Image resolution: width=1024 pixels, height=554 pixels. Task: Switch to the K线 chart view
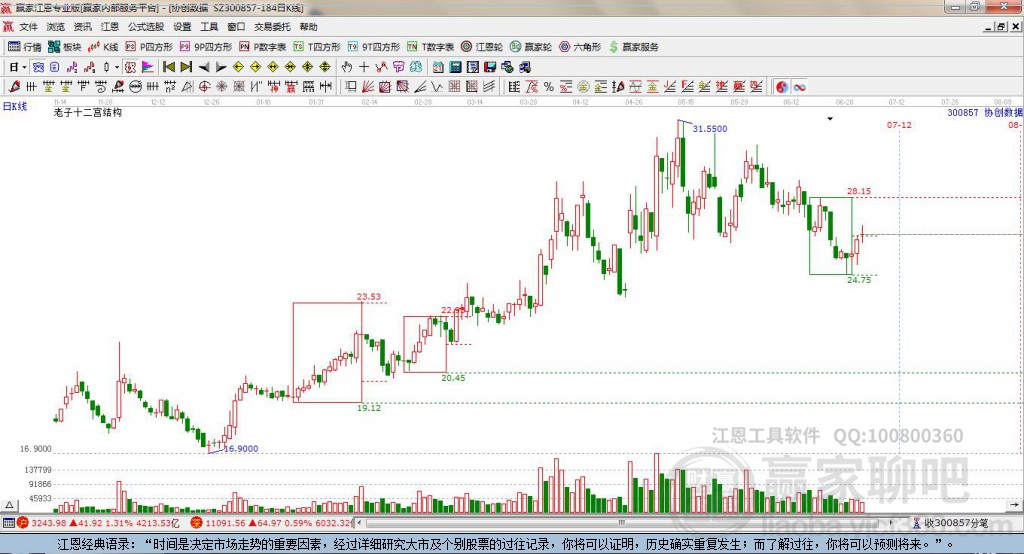(x=103, y=46)
